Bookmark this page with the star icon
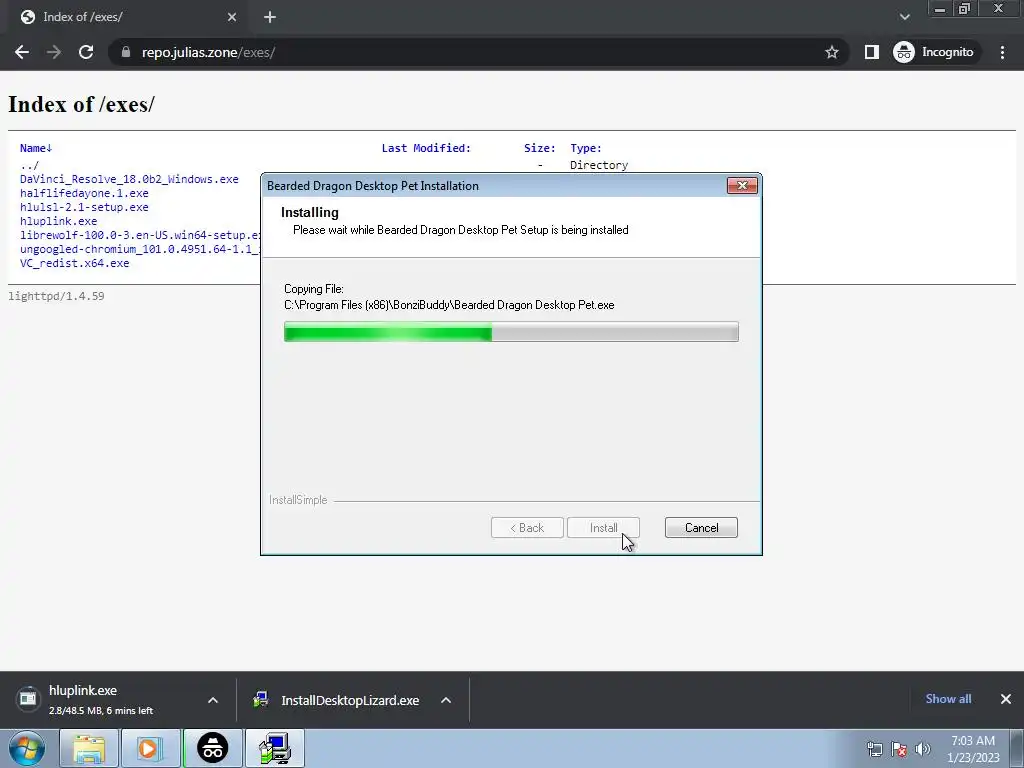1024x768 pixels. click(831, 52)
